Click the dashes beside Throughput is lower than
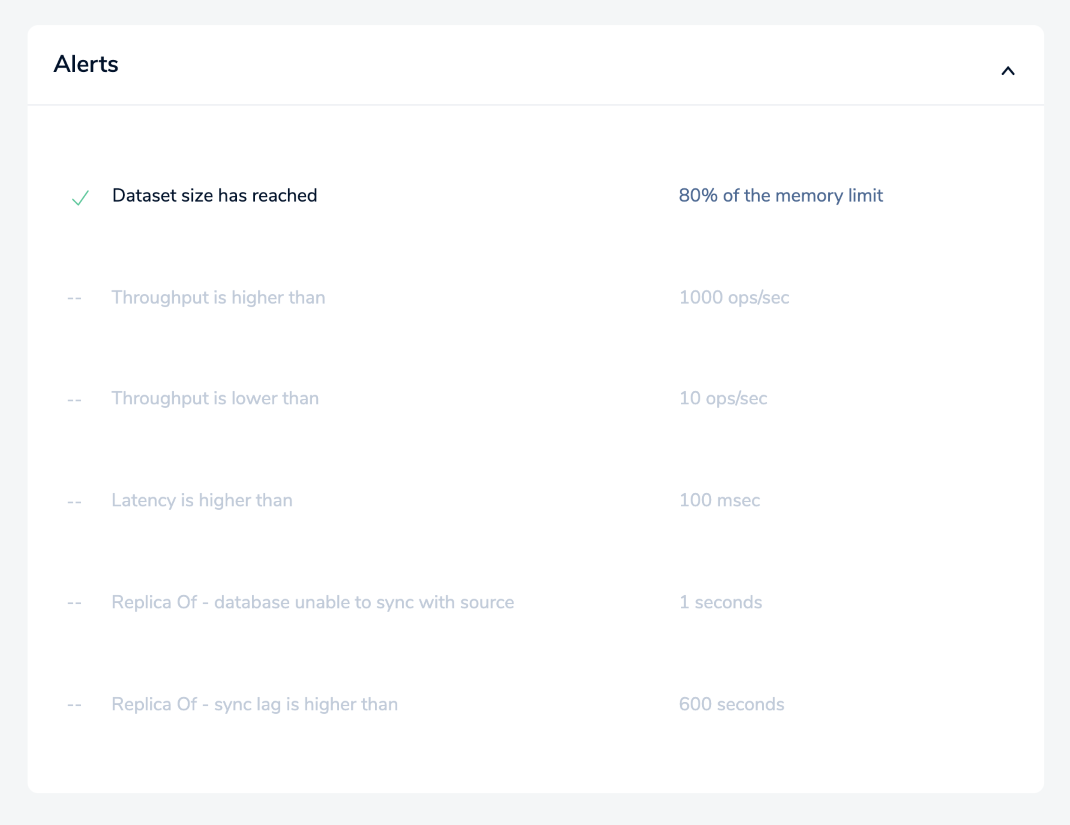 [x=74, y=399]
